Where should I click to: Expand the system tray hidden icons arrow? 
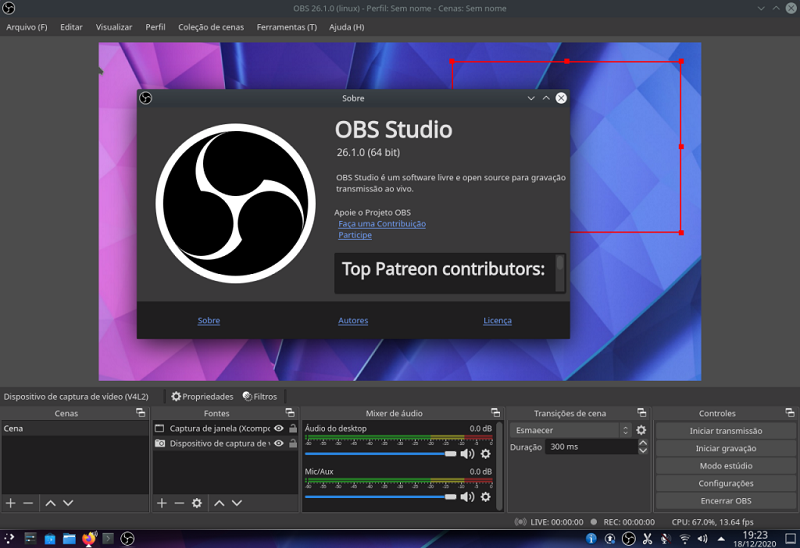pos(720,539)
